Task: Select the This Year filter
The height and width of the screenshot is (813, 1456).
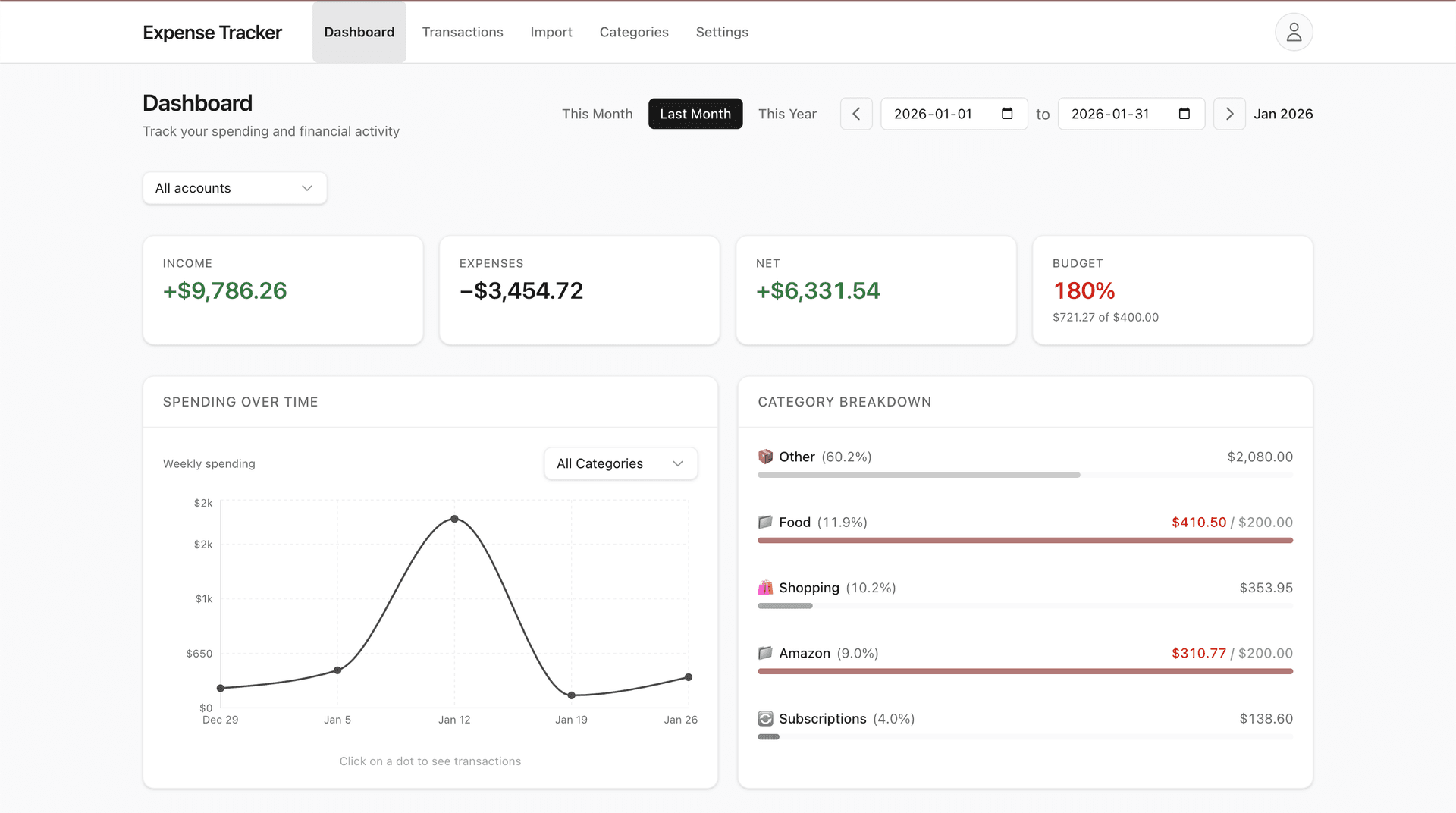Action: [x=788, y=114]
